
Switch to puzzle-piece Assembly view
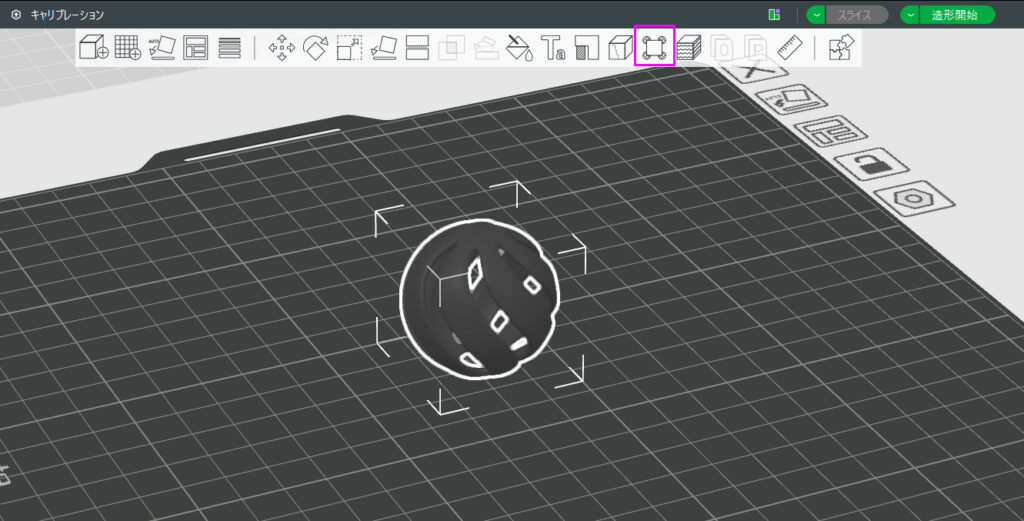pos(840,47)
